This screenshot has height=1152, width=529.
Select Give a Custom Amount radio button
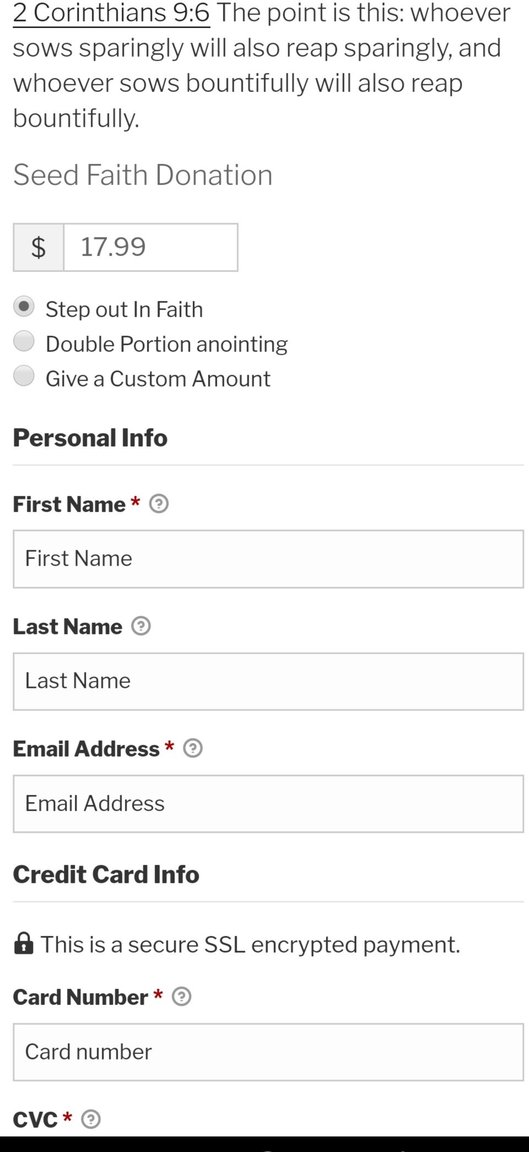(24, 376)
